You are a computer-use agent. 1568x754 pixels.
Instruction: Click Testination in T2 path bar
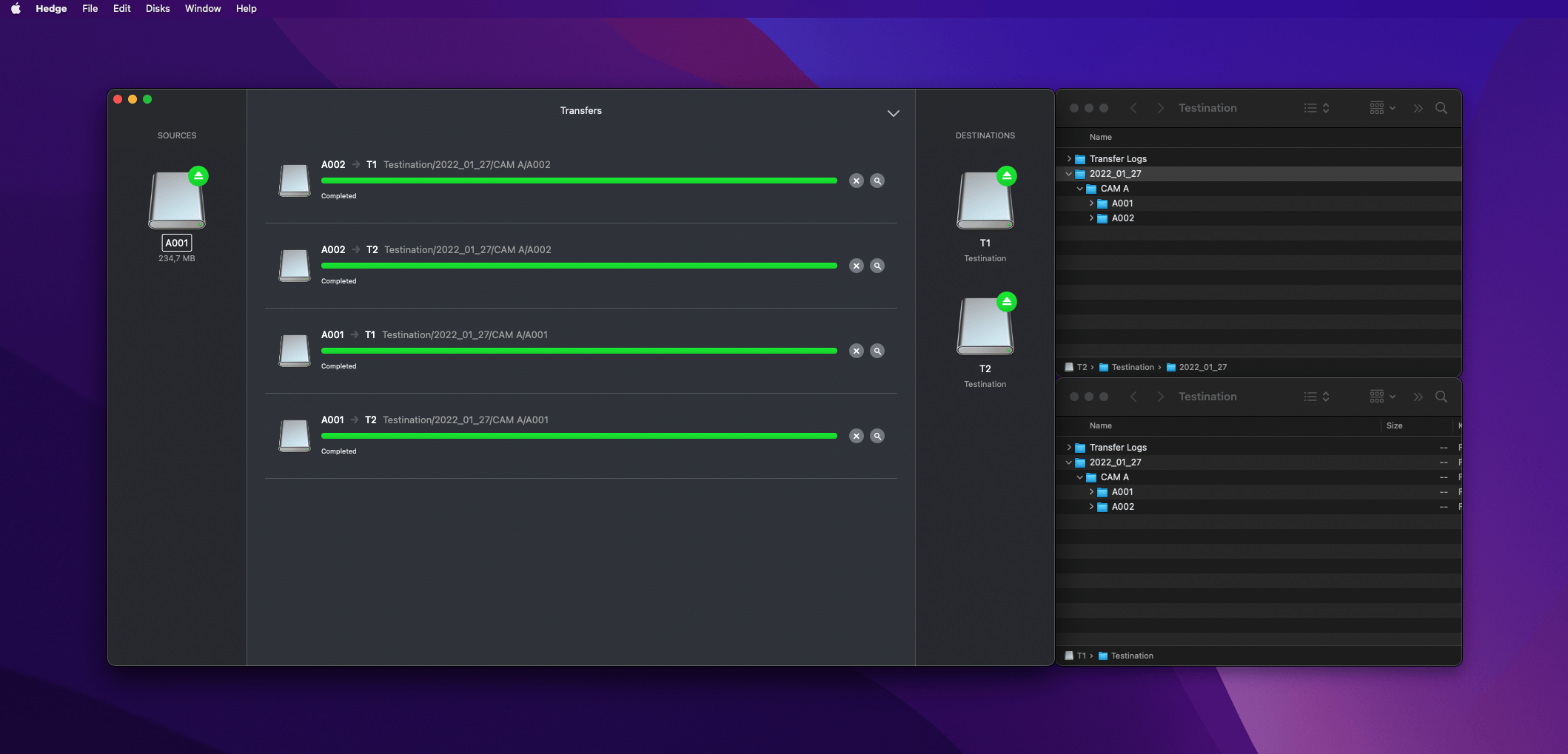click(1132, 367)
